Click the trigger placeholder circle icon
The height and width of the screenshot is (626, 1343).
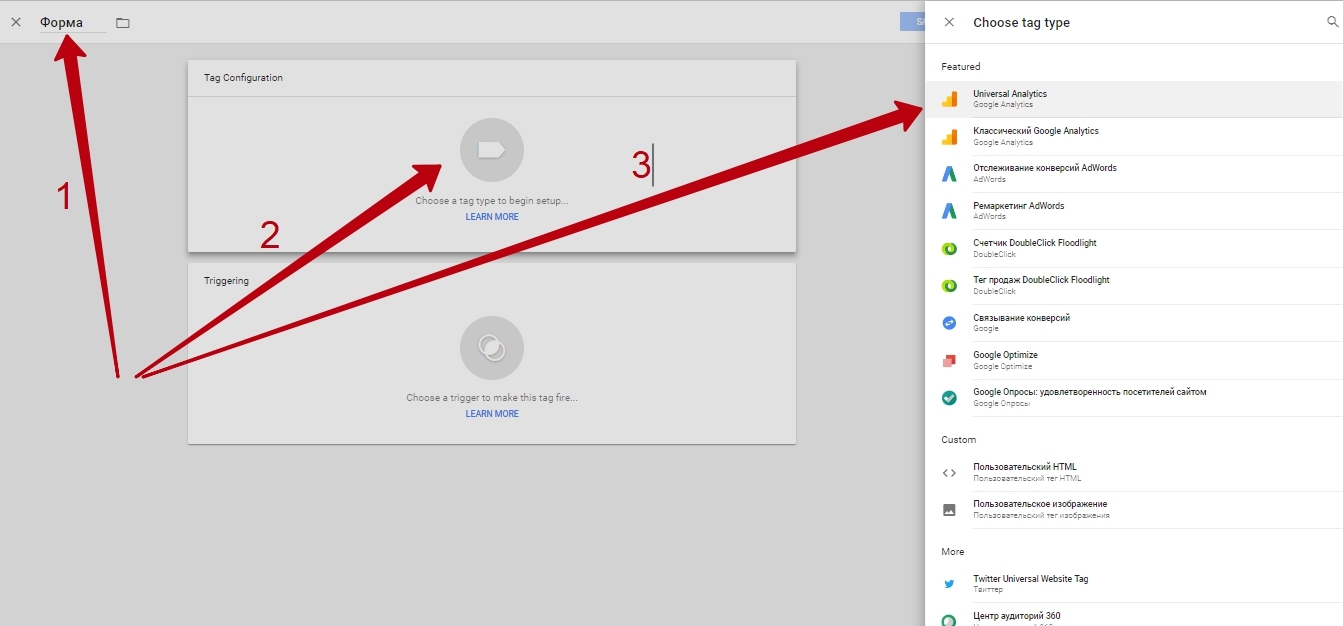(492, 348)
